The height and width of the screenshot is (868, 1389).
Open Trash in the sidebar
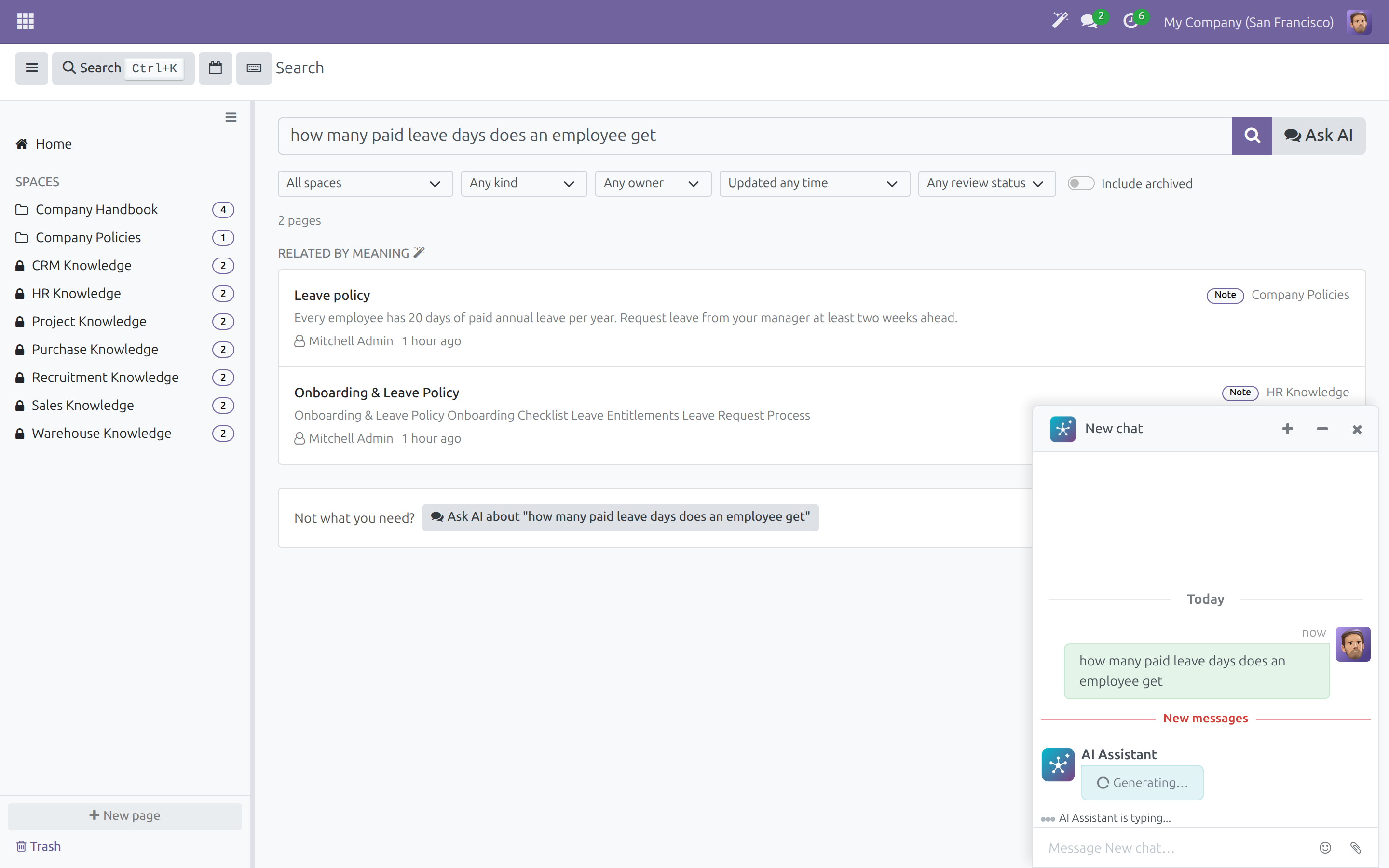pyautogui.click(x=38, y=846)
